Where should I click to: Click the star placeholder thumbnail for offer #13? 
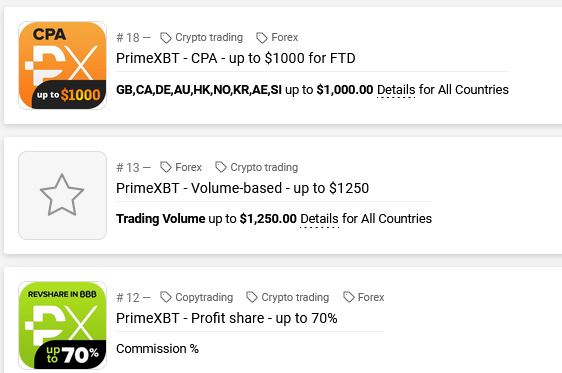pos(62,195)
